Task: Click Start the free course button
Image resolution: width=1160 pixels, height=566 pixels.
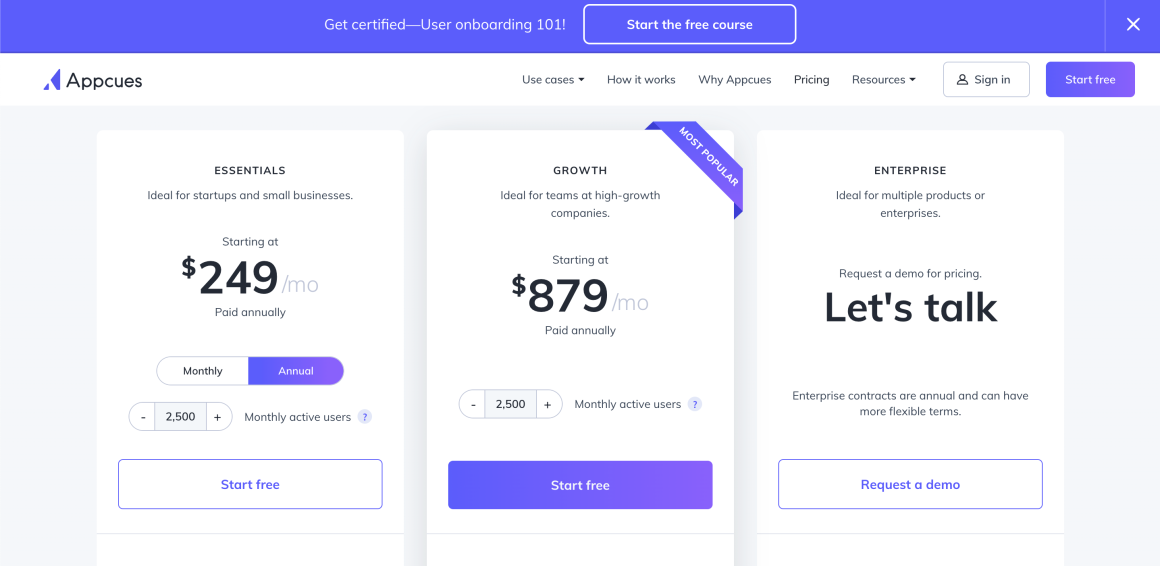Action: click(689, 24)
